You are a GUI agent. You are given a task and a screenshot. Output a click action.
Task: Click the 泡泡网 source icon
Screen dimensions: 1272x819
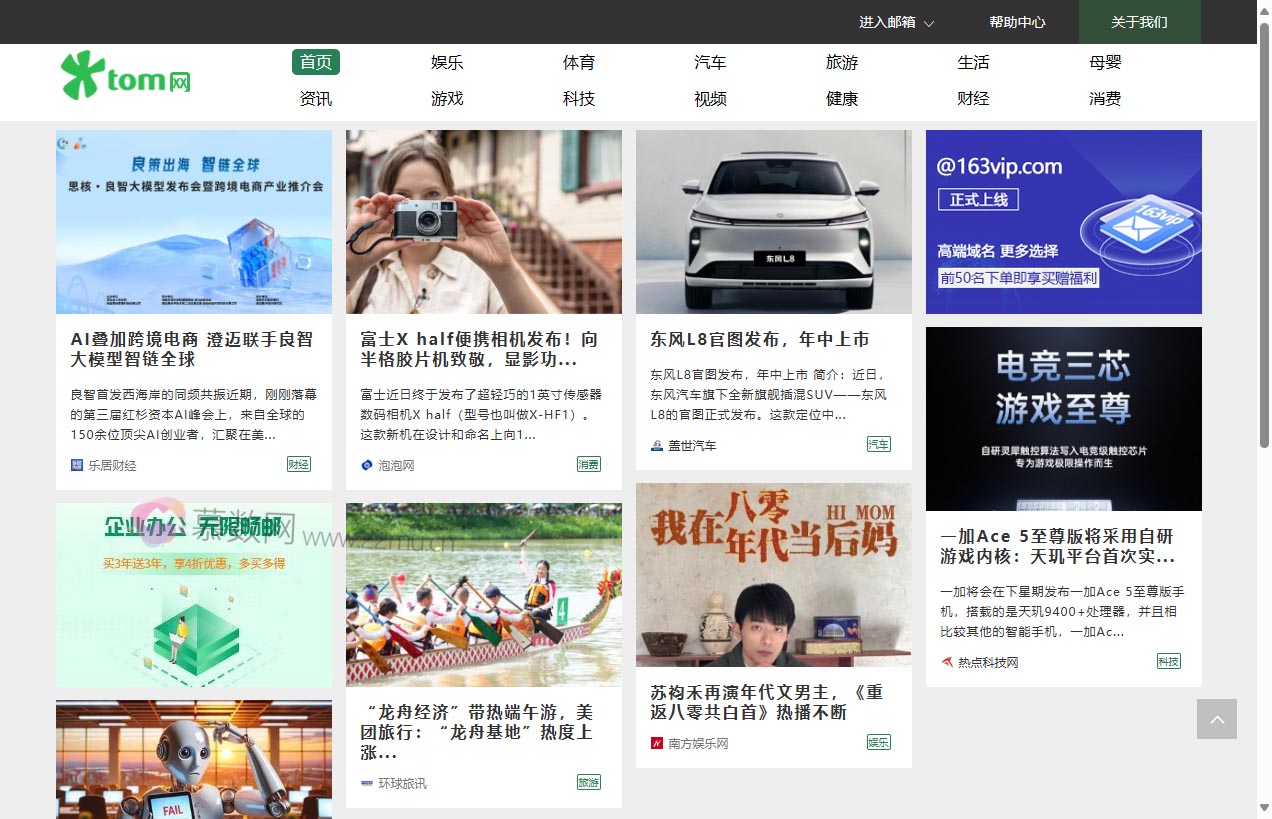[367, 465]
